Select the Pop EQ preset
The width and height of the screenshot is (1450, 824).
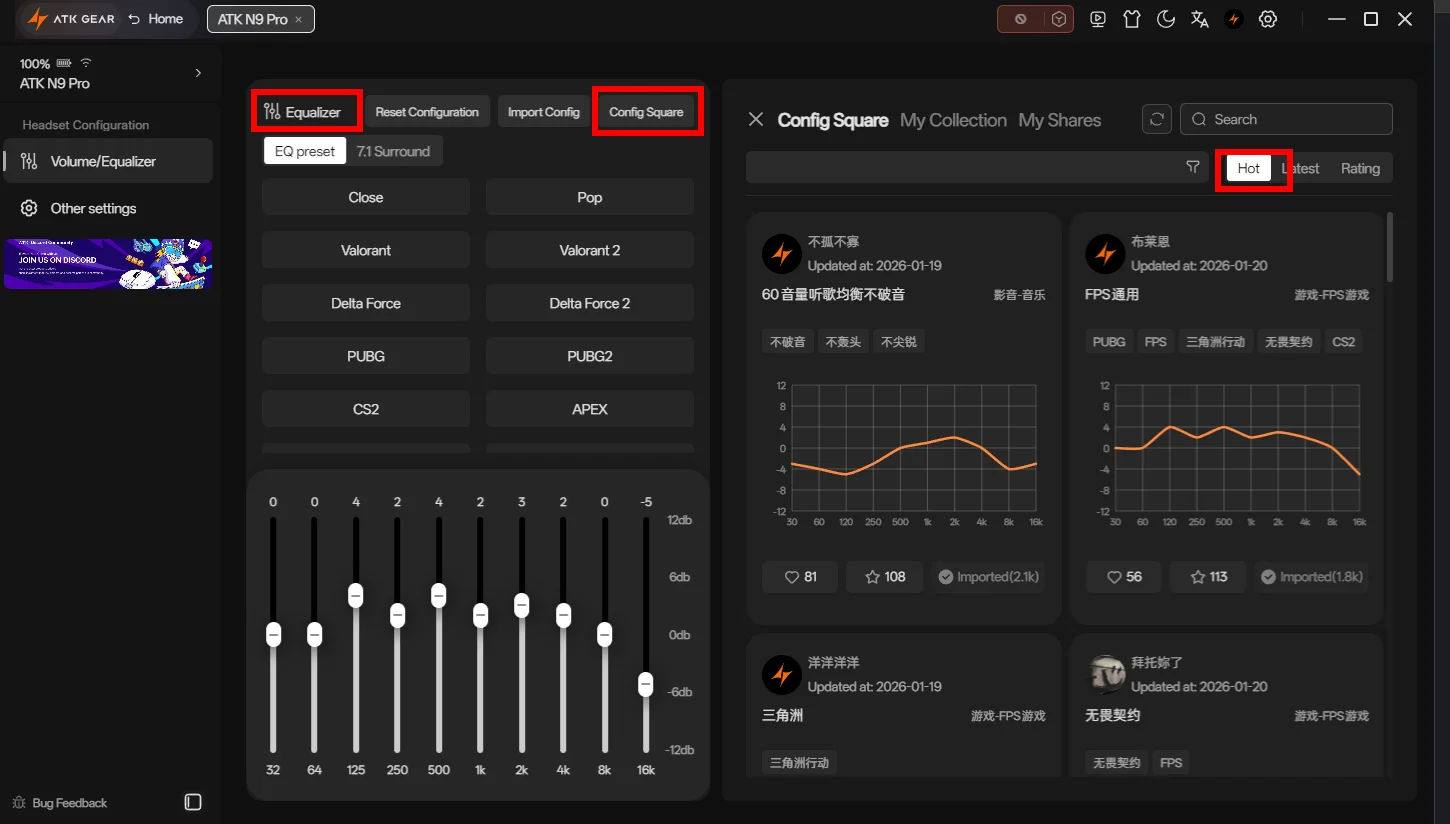coord(590,197)
